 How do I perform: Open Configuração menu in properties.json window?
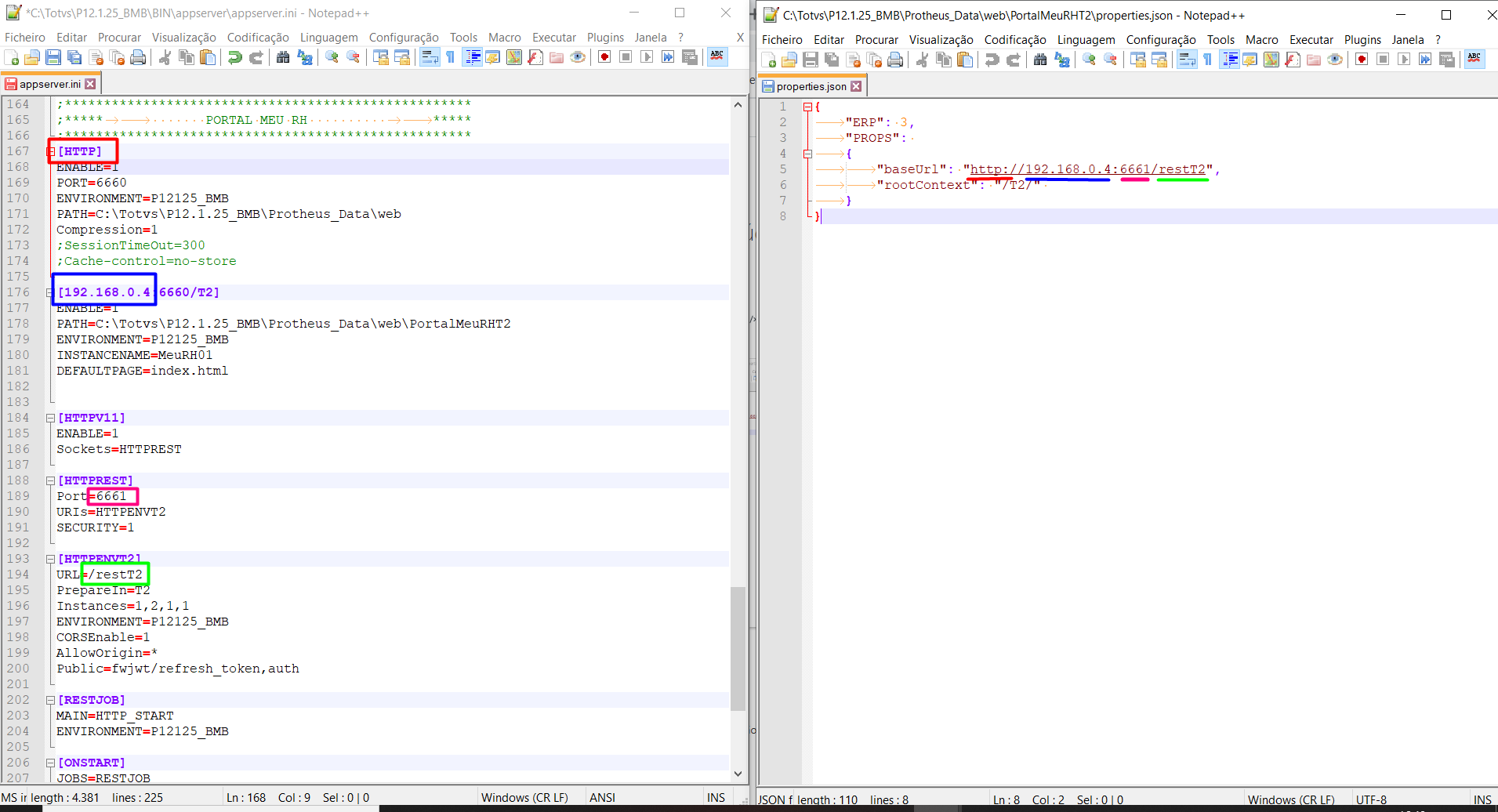coord(1161,40)
